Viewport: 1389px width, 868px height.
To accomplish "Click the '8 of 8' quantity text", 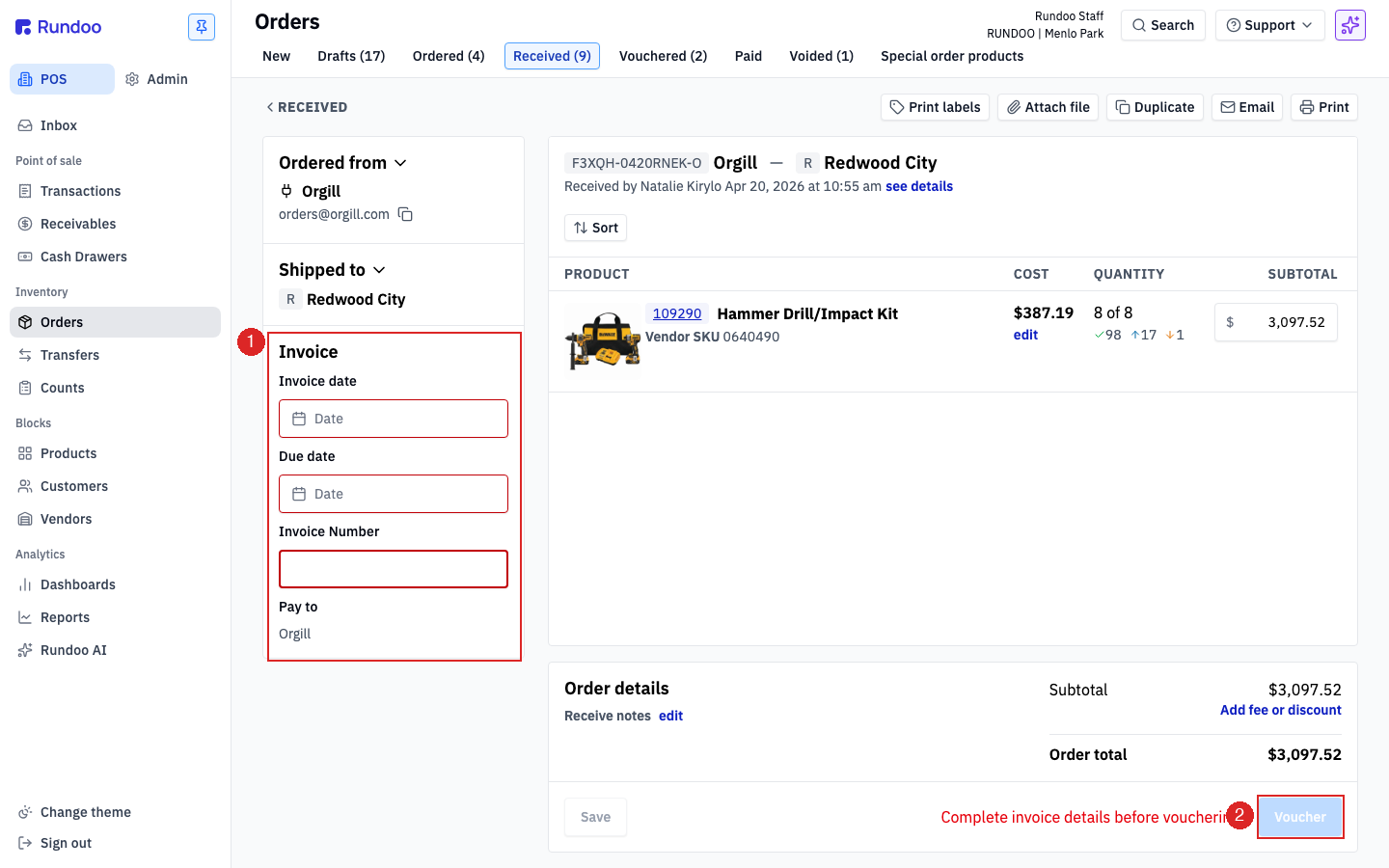I will (1113, 312).
